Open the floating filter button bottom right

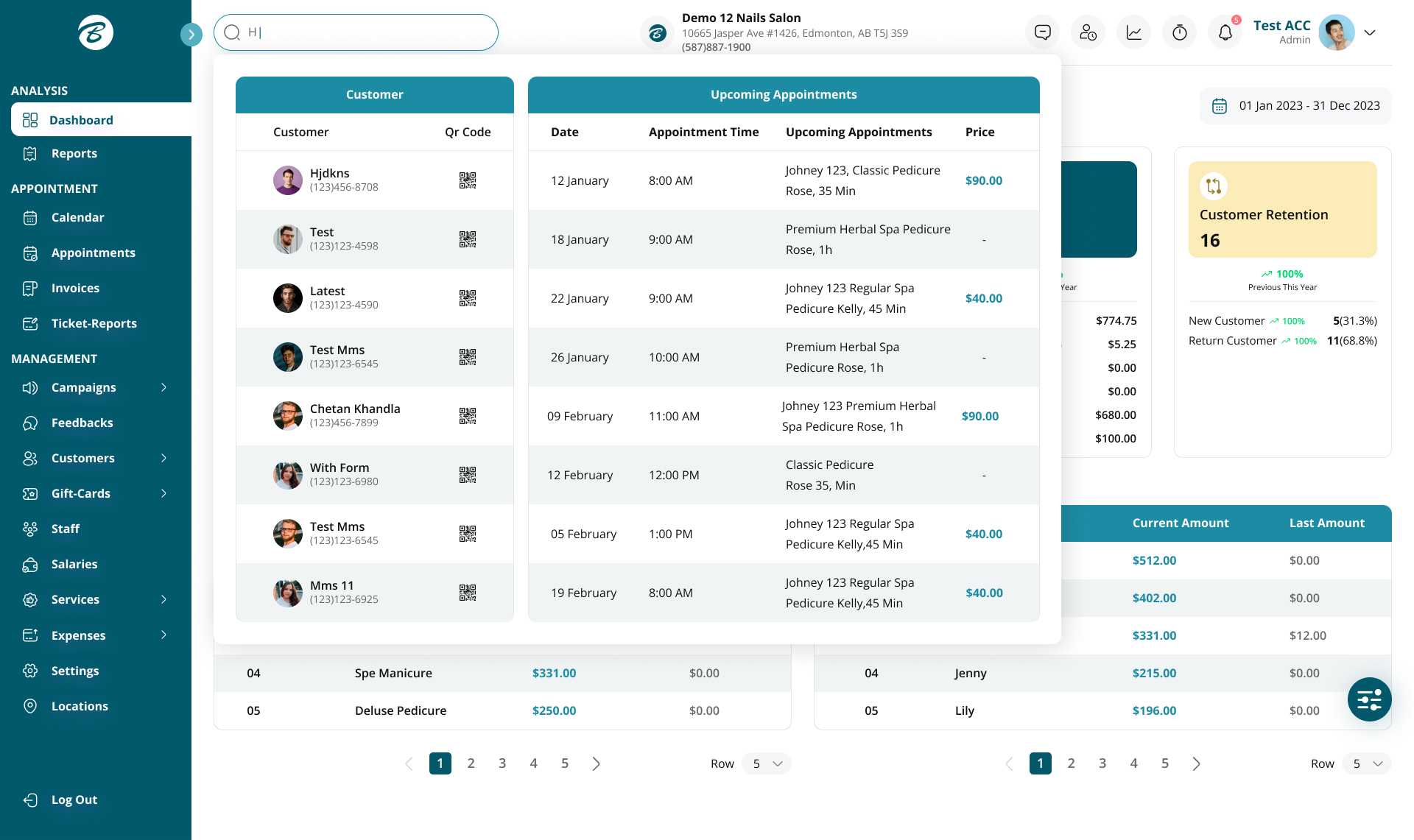coord(1369,699)
